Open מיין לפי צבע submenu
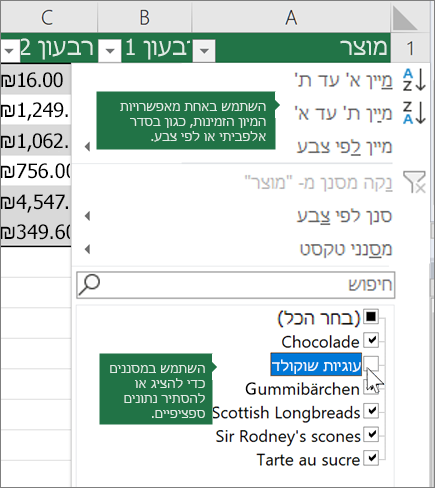Screen dimensions: 435x488 345,147
